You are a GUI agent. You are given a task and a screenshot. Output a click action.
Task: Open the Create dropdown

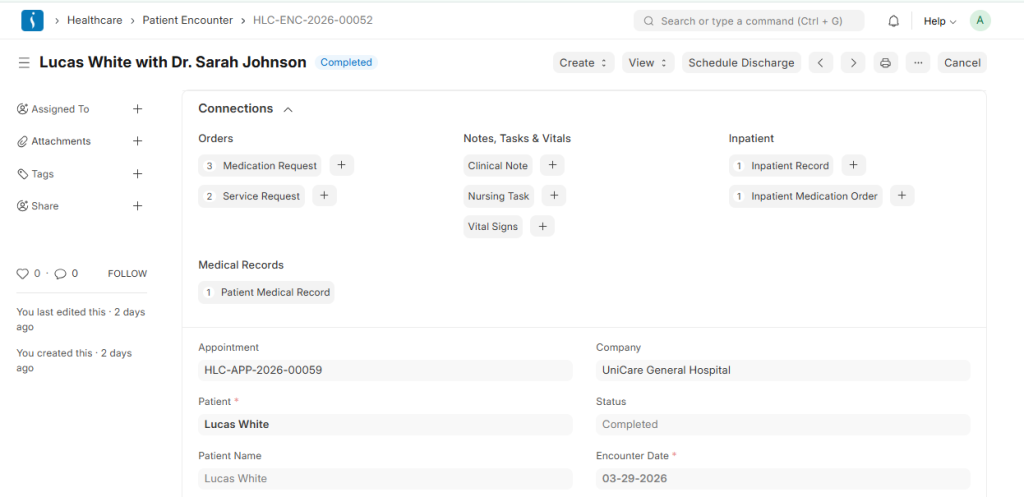(583, 63)
